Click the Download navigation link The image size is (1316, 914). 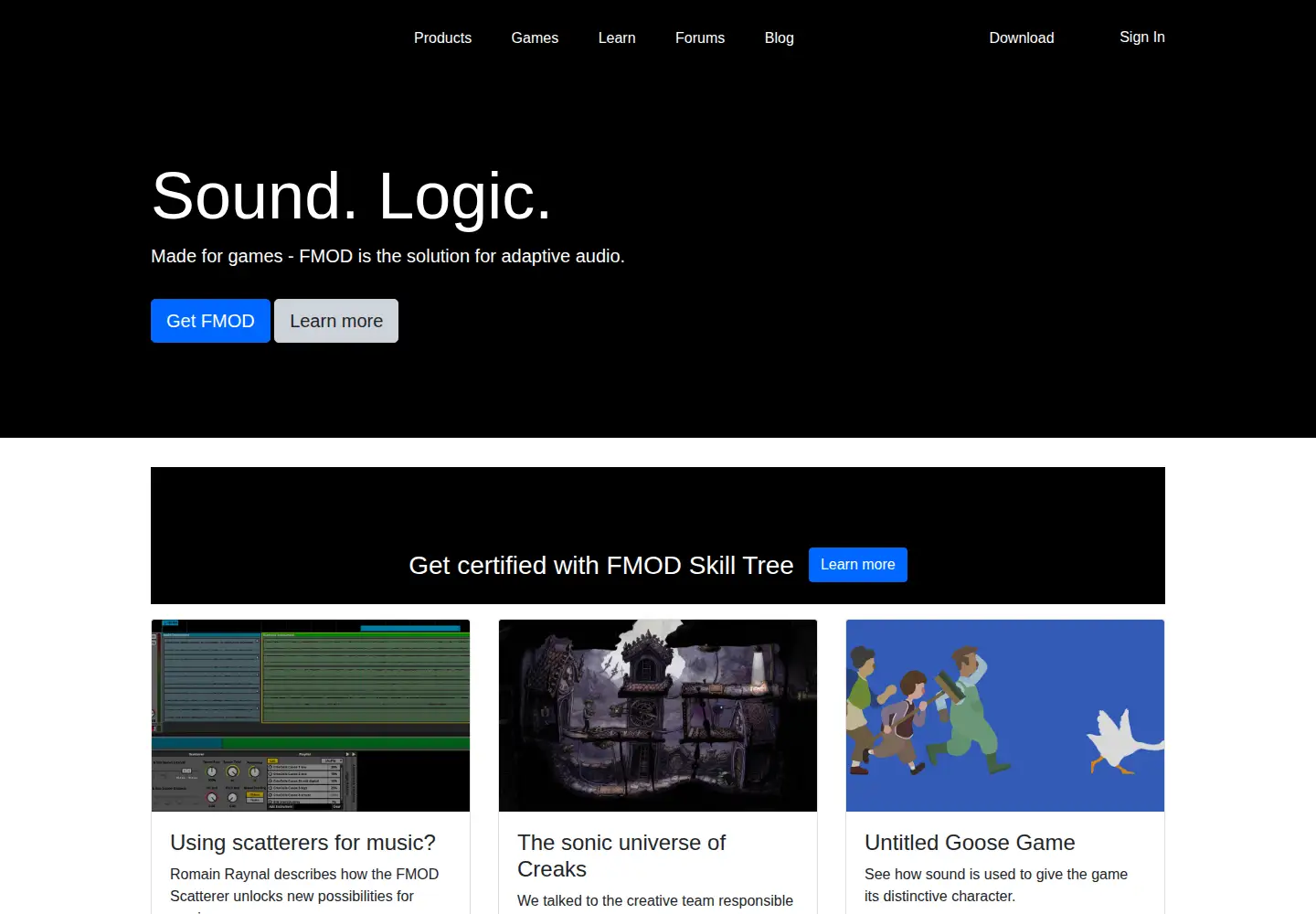click(1022, 37)
